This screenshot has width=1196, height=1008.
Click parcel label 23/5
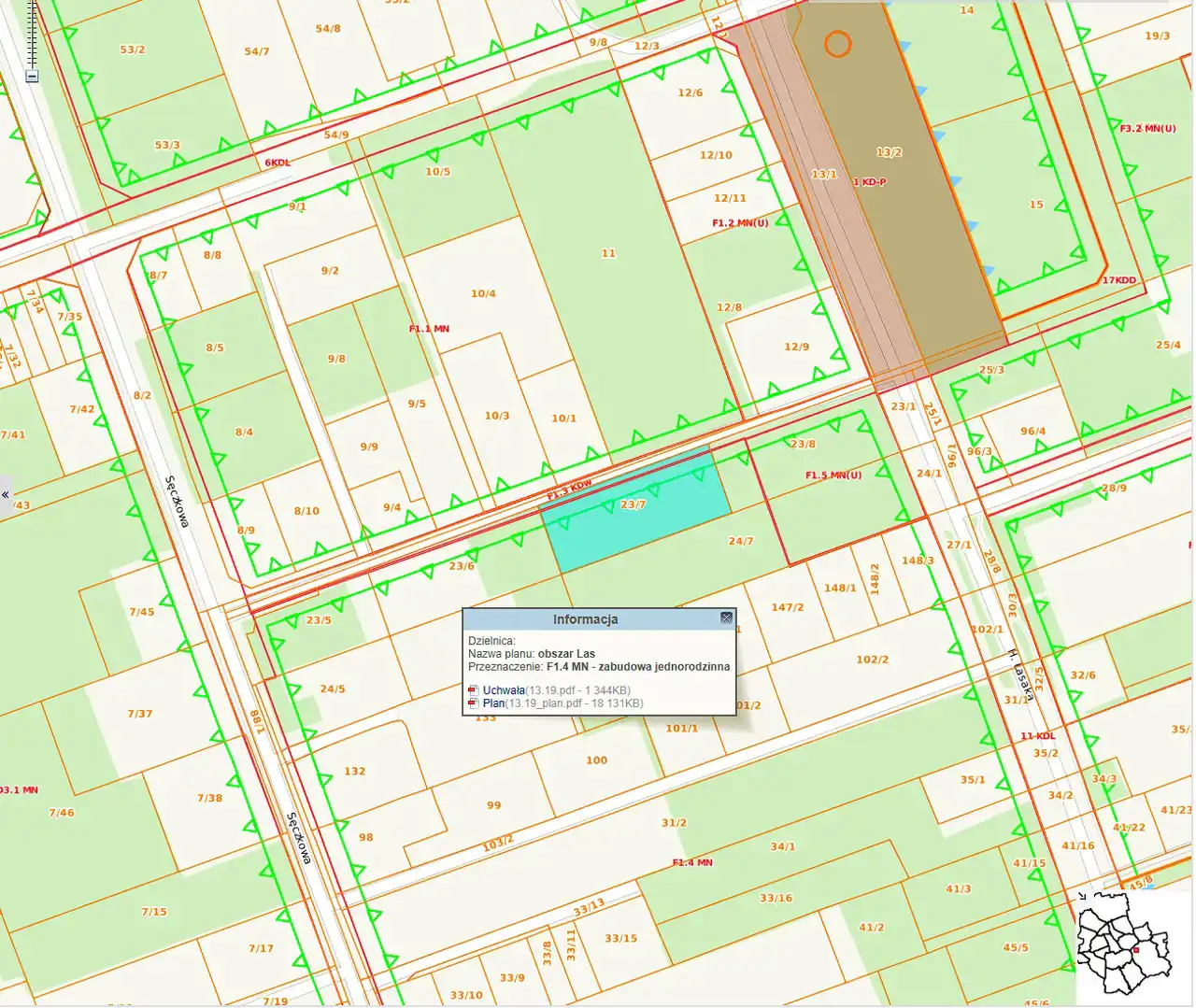(319, 620)
